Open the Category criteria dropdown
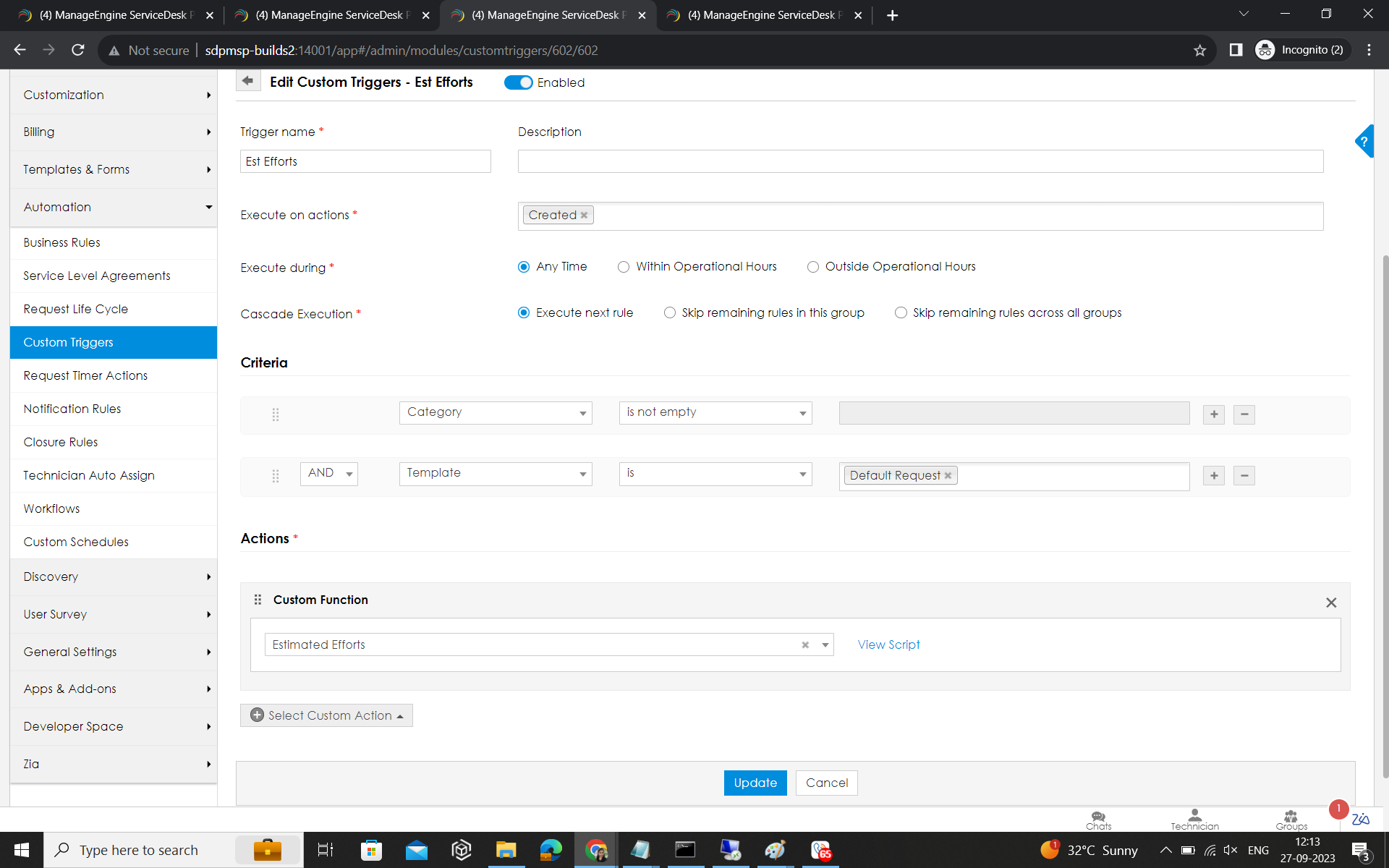 pos(495,412)
